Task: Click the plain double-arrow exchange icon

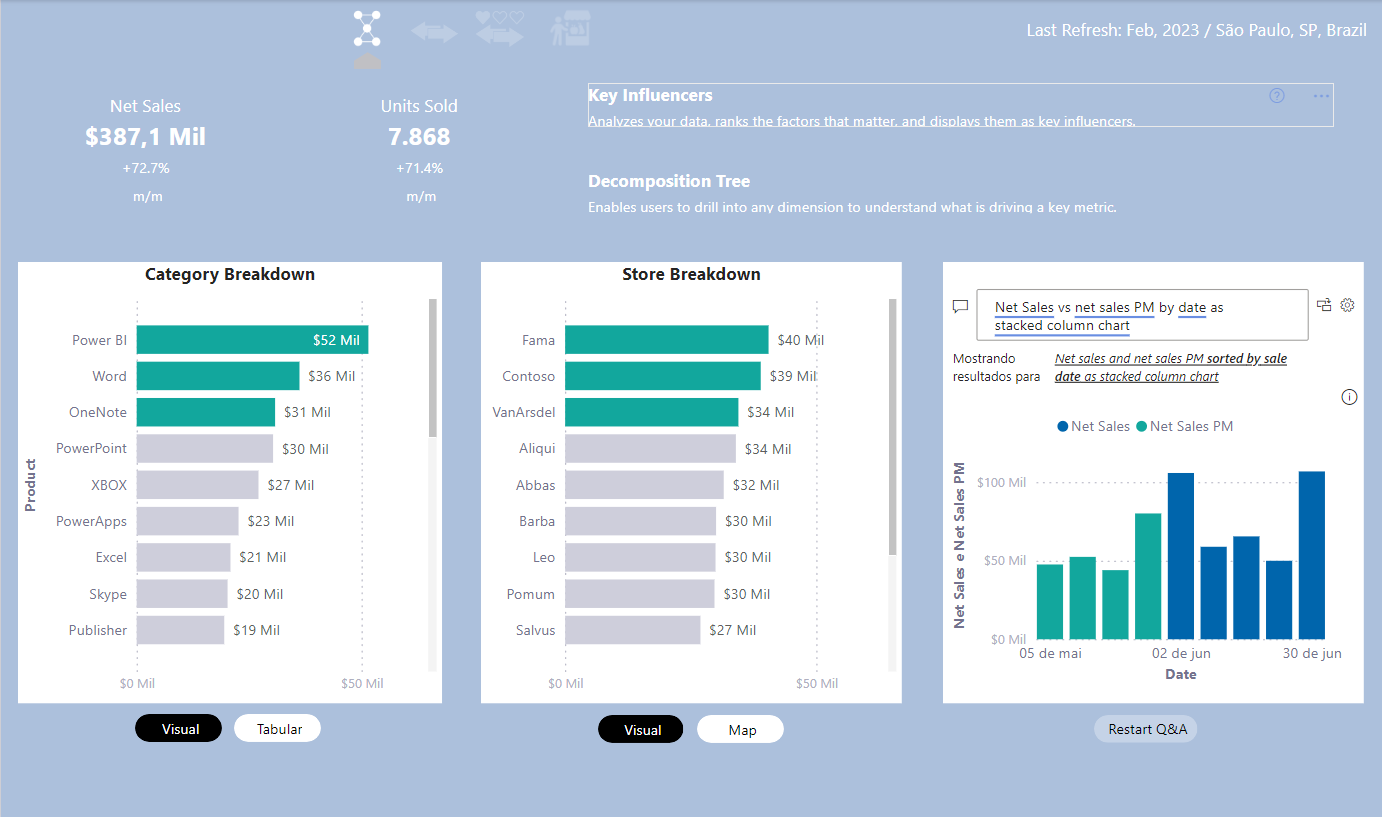Action: 434,33
